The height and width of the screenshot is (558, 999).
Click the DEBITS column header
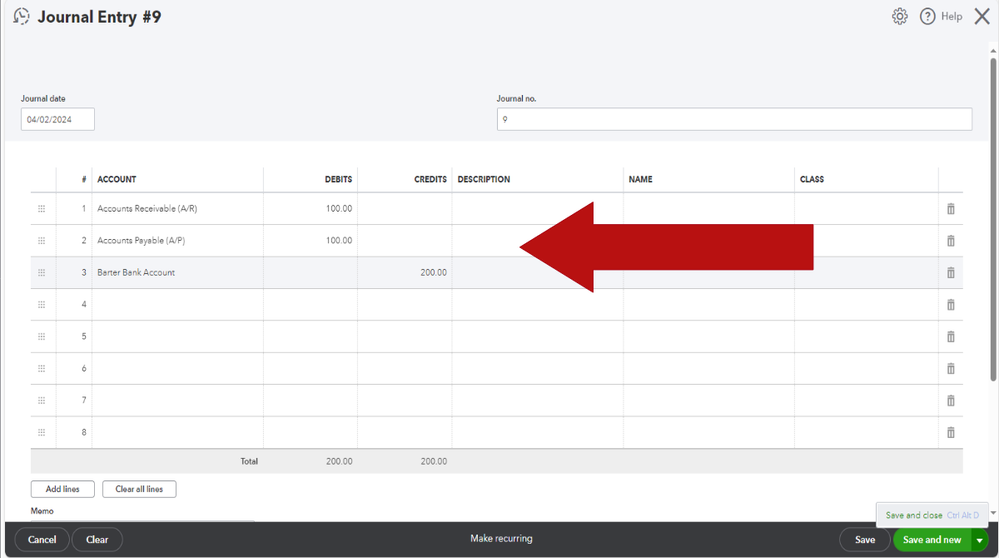[338, 180]
